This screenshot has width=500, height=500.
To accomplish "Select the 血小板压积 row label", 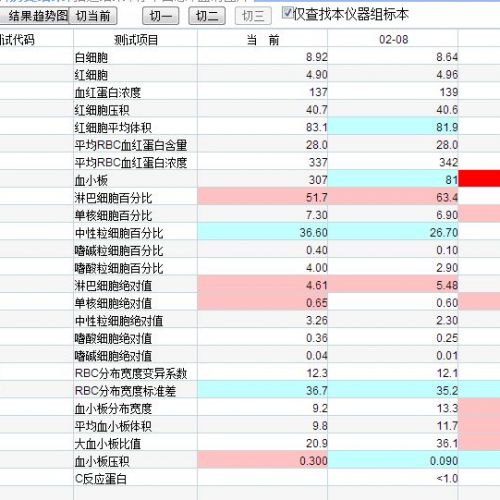I will (x=102, y=462).
